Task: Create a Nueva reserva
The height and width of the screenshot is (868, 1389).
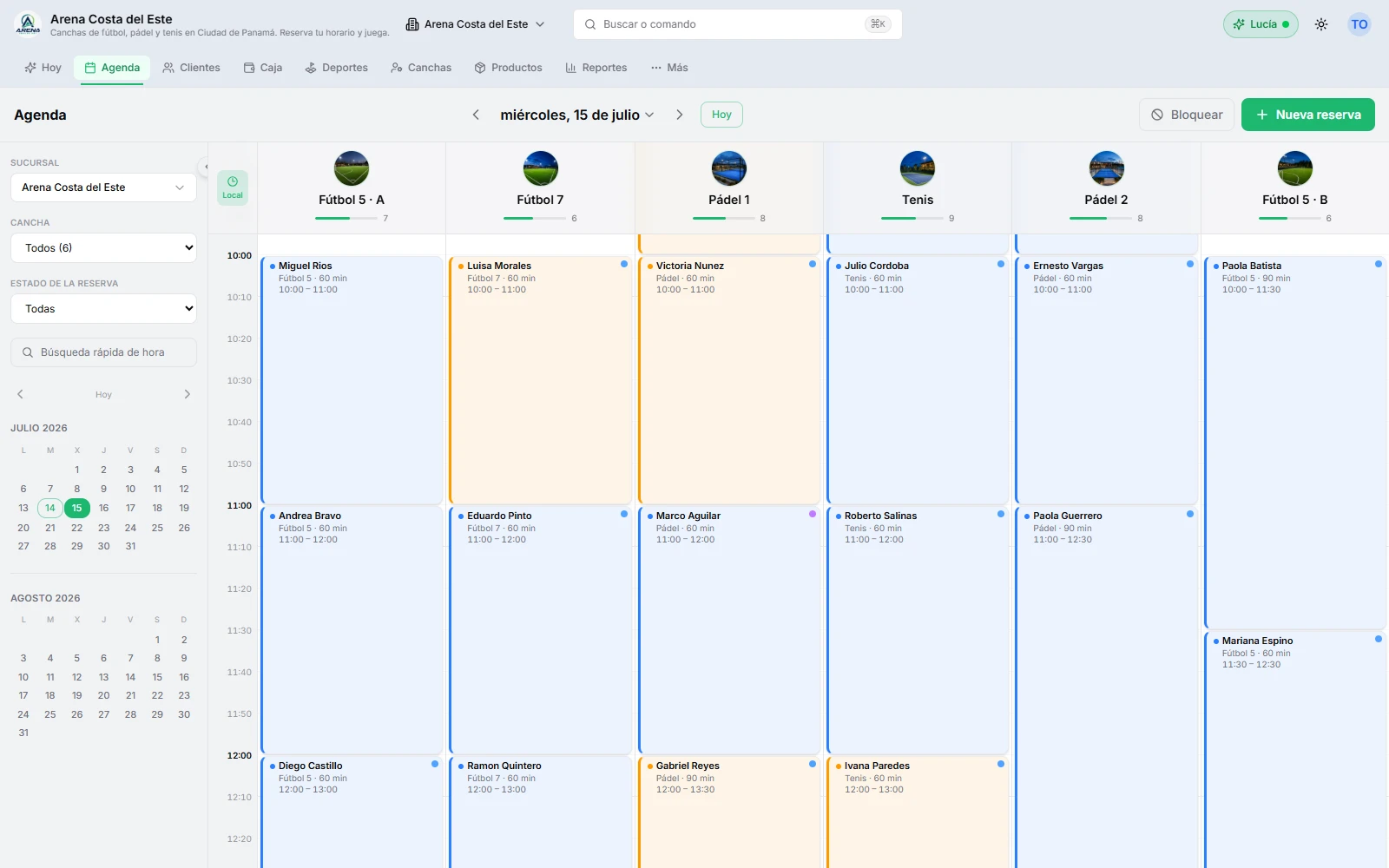Action: click(x=1308, y=115)
